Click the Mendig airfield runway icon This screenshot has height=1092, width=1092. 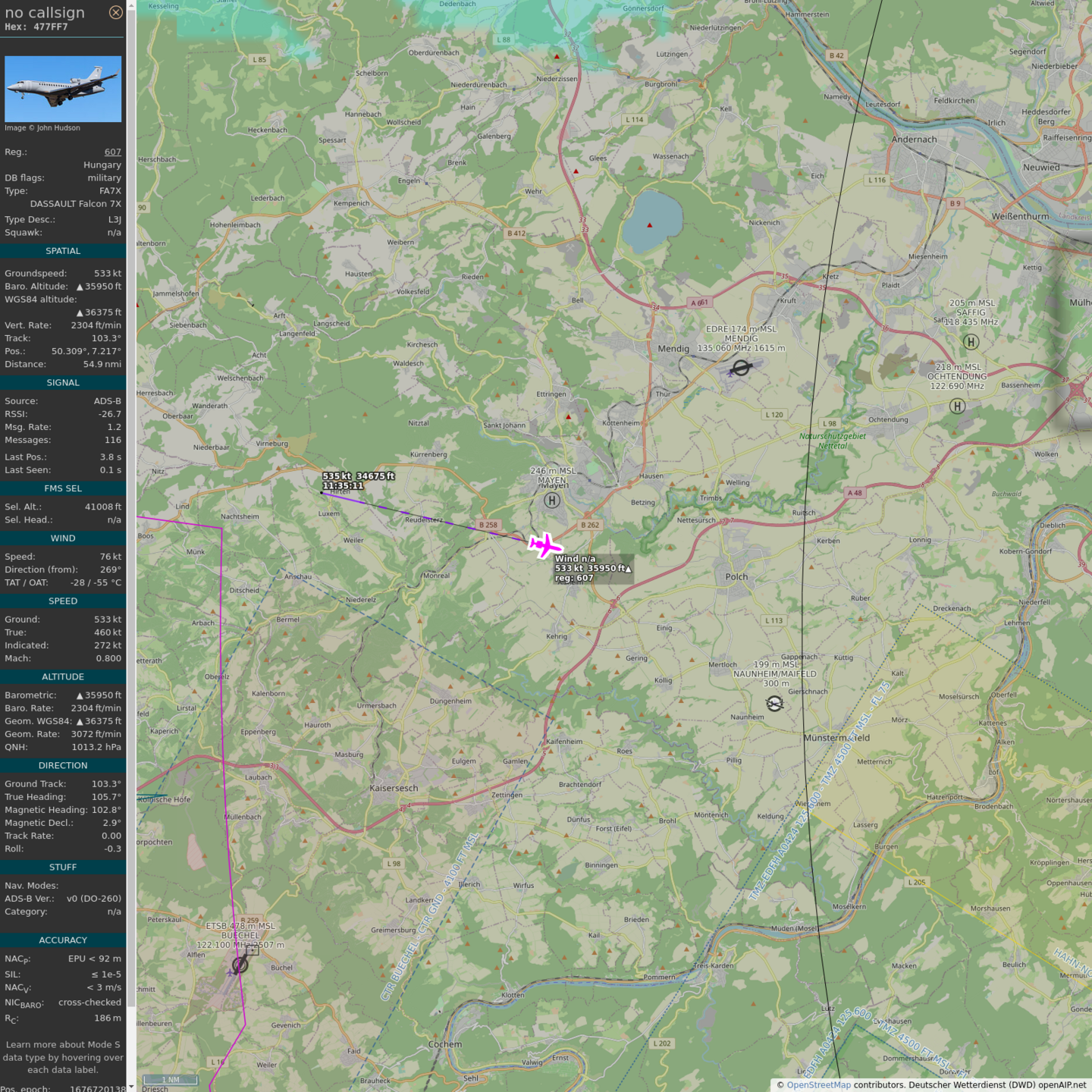(x=741, y=368)
